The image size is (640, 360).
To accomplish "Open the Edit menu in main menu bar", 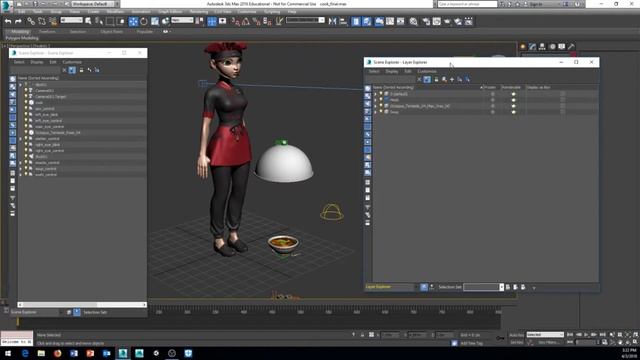I will tap(22, 12).
